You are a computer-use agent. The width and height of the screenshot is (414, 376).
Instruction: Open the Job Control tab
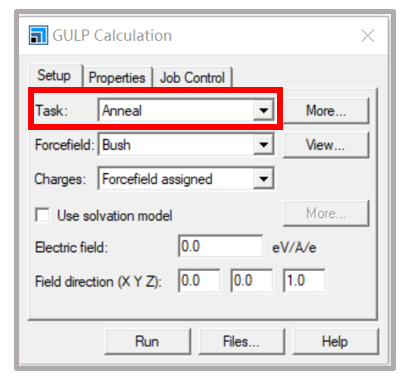192,78
